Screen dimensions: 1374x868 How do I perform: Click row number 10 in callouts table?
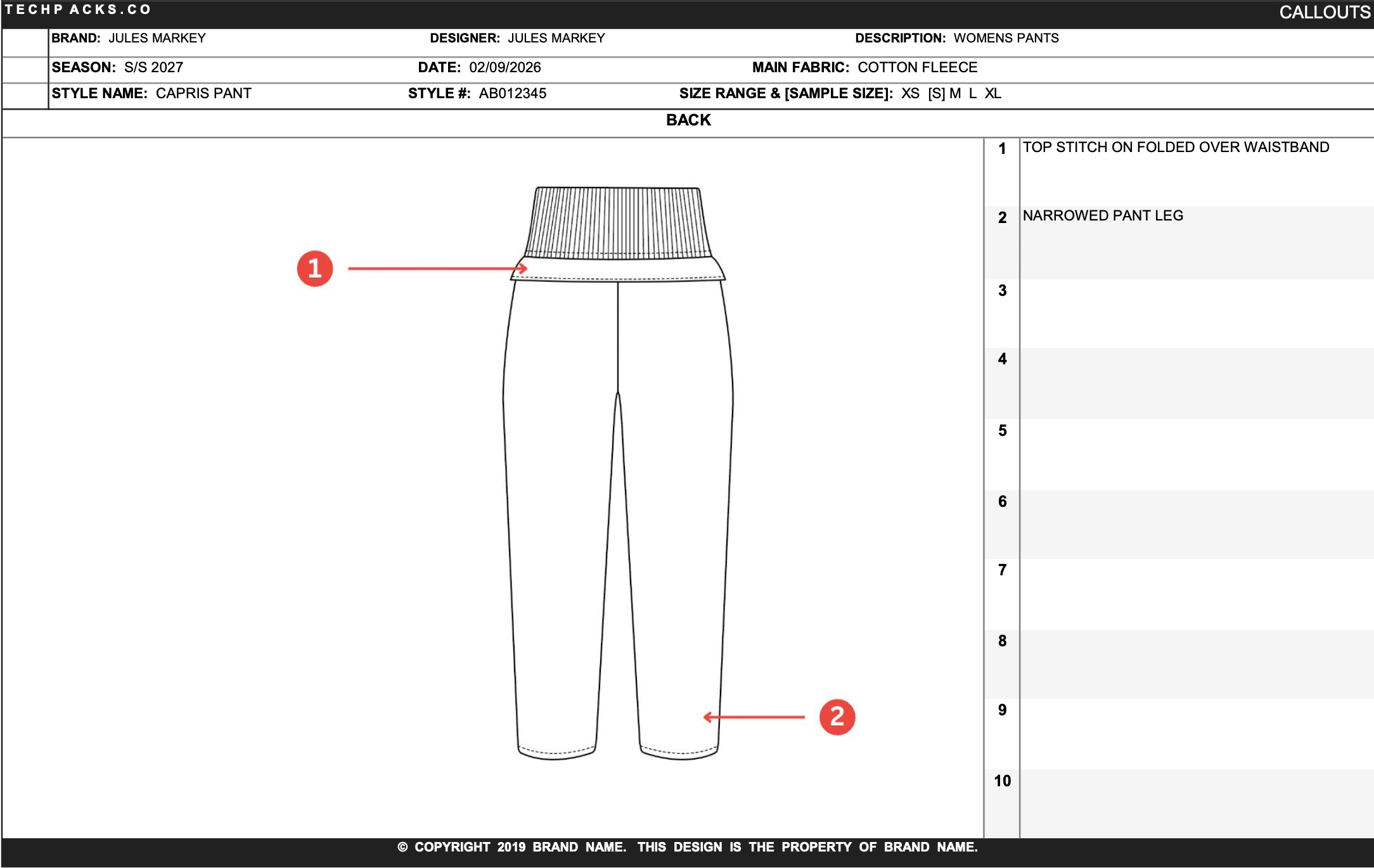[1002, 781]
